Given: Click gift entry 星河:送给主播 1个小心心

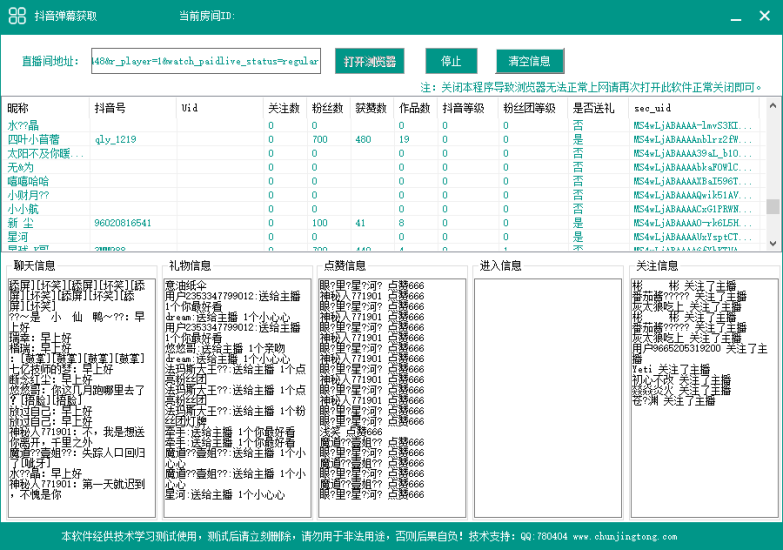Looking at the screenshot, I should 225,495.
